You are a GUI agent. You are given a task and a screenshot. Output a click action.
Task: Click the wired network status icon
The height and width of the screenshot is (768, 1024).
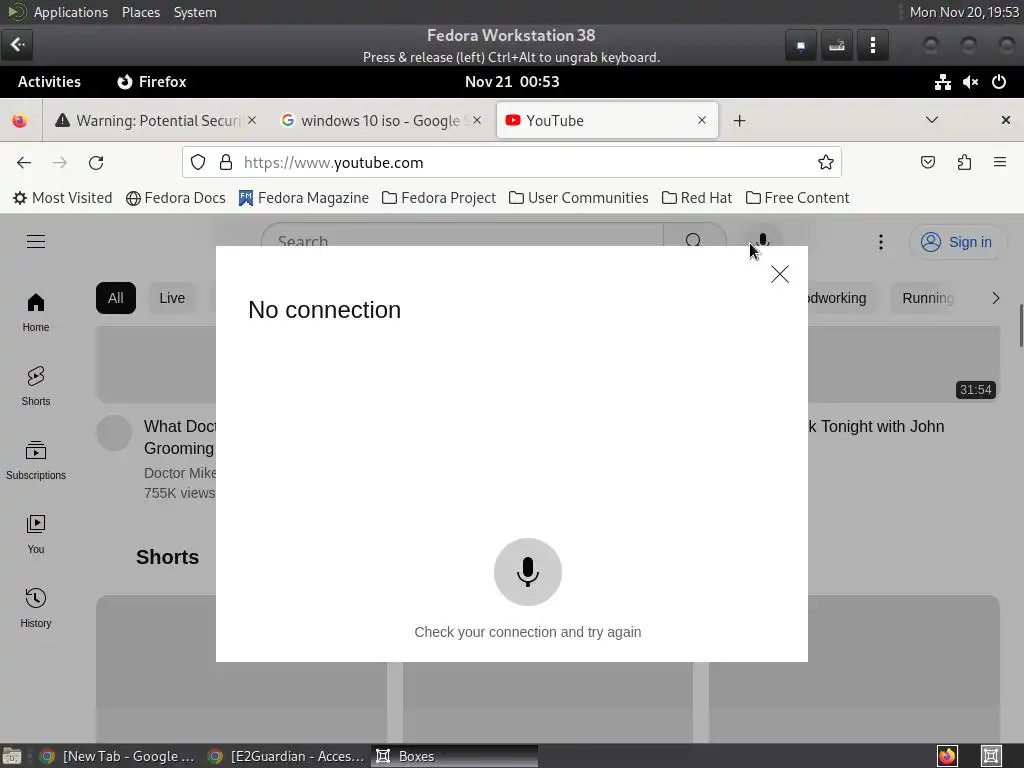tap(942, 82)
